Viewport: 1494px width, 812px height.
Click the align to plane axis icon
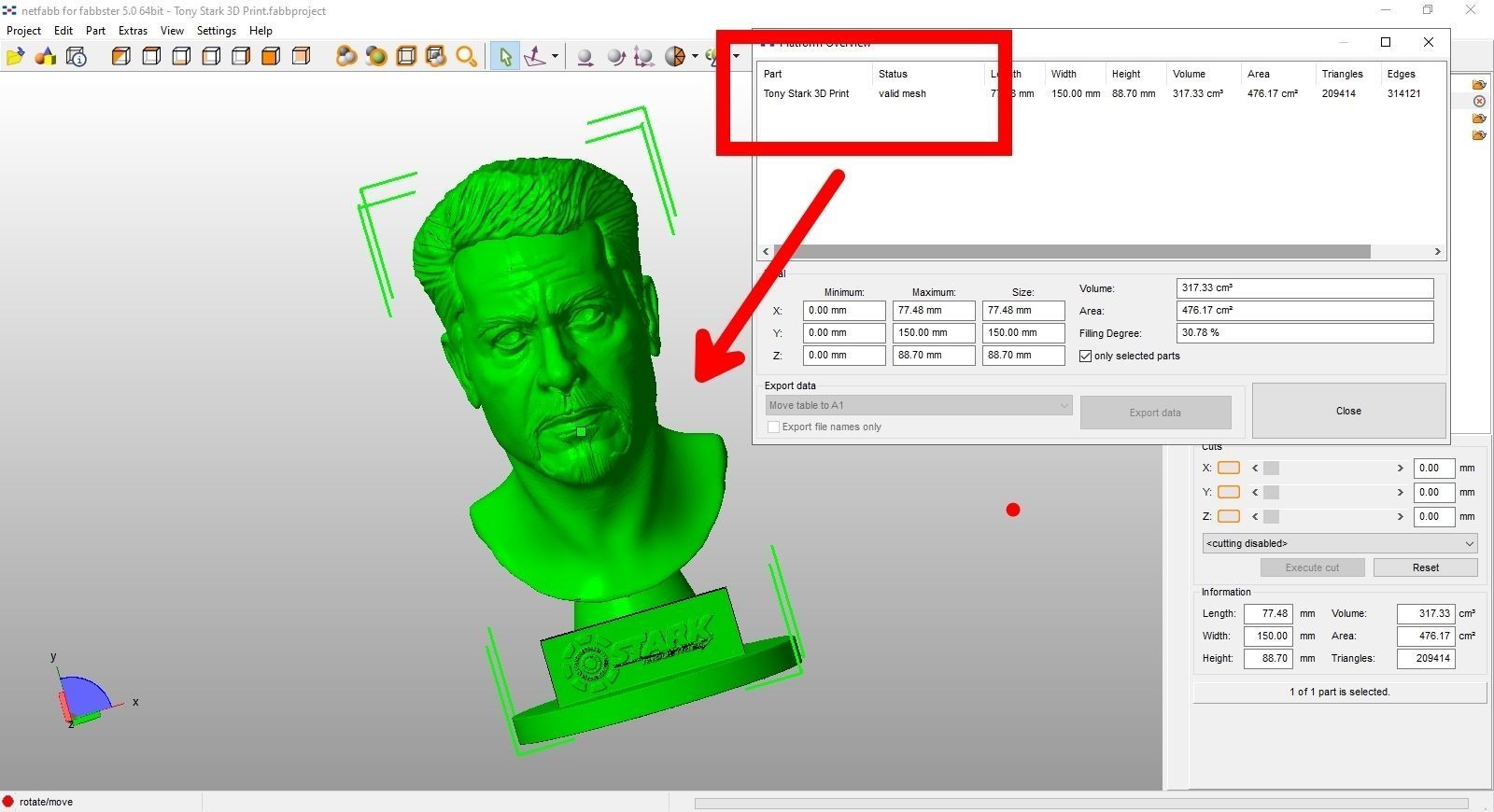point(535,57)
